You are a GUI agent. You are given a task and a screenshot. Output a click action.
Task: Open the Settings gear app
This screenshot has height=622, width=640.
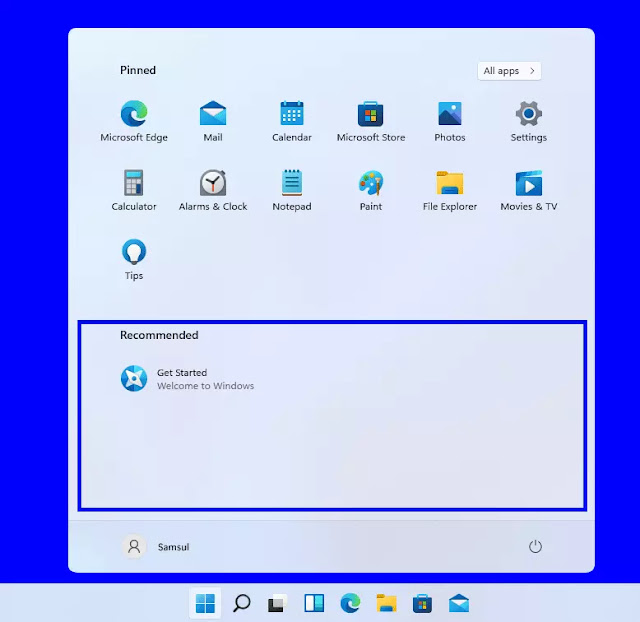point(529,121)
